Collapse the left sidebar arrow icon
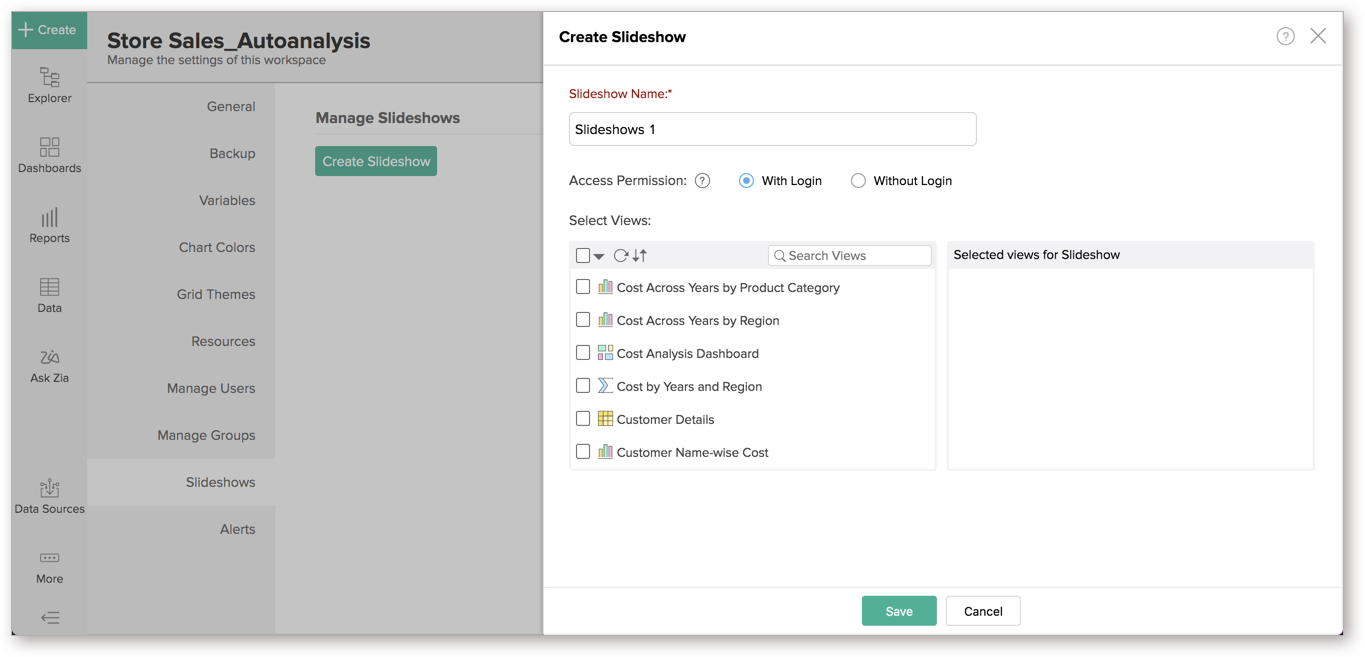 click(x=49, y=618)
